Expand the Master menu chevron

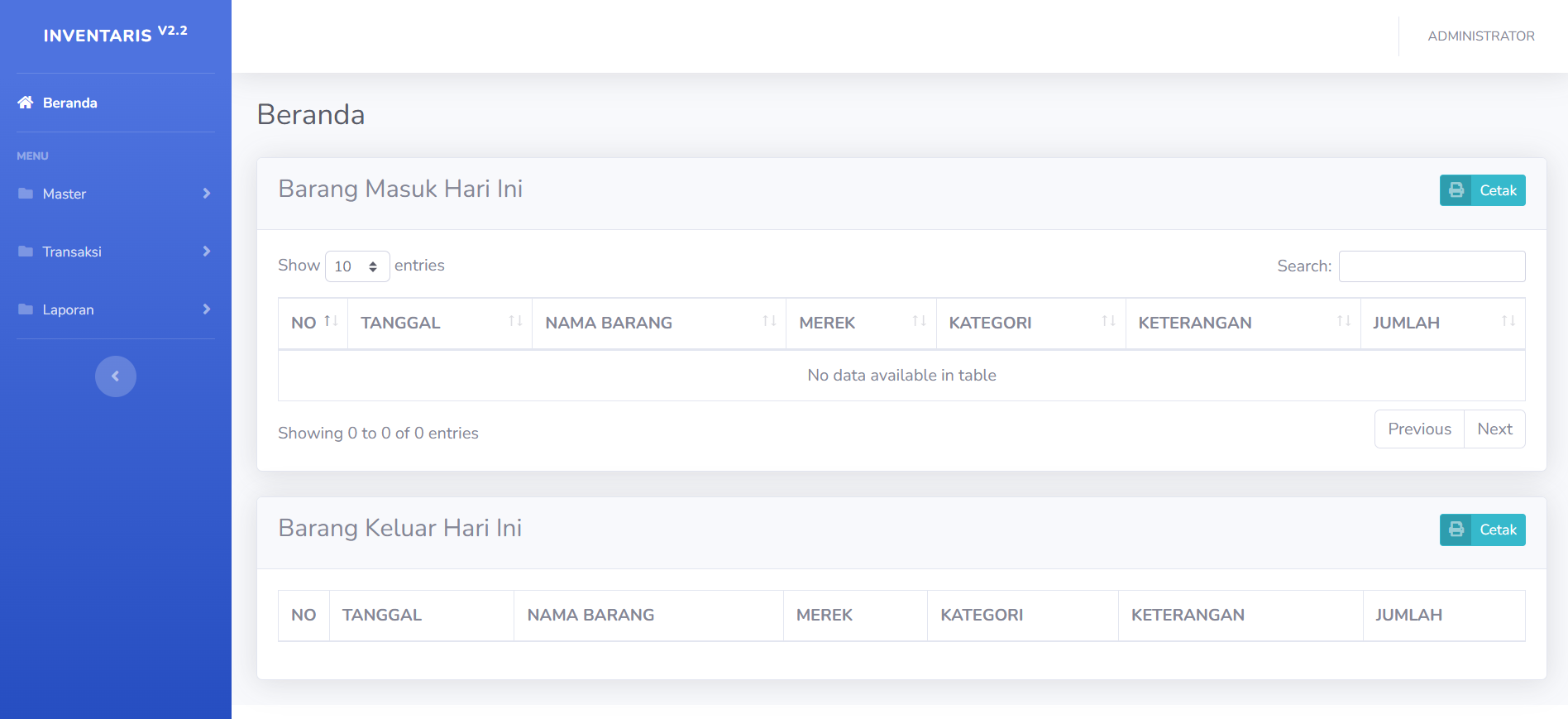click(x=207, y=194)
